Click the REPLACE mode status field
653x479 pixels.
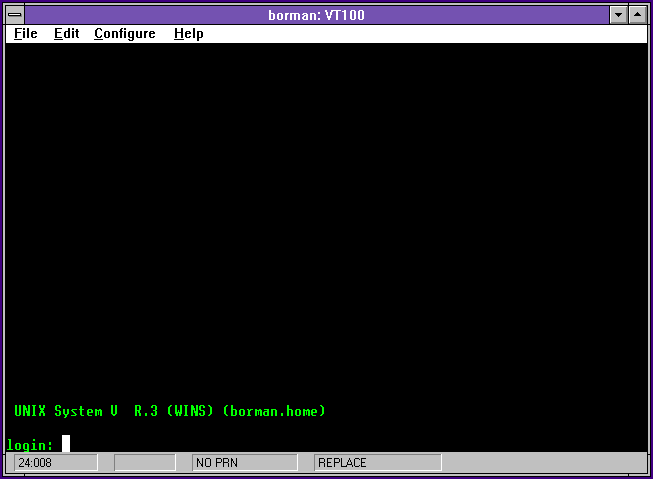(x=378, y=462)
